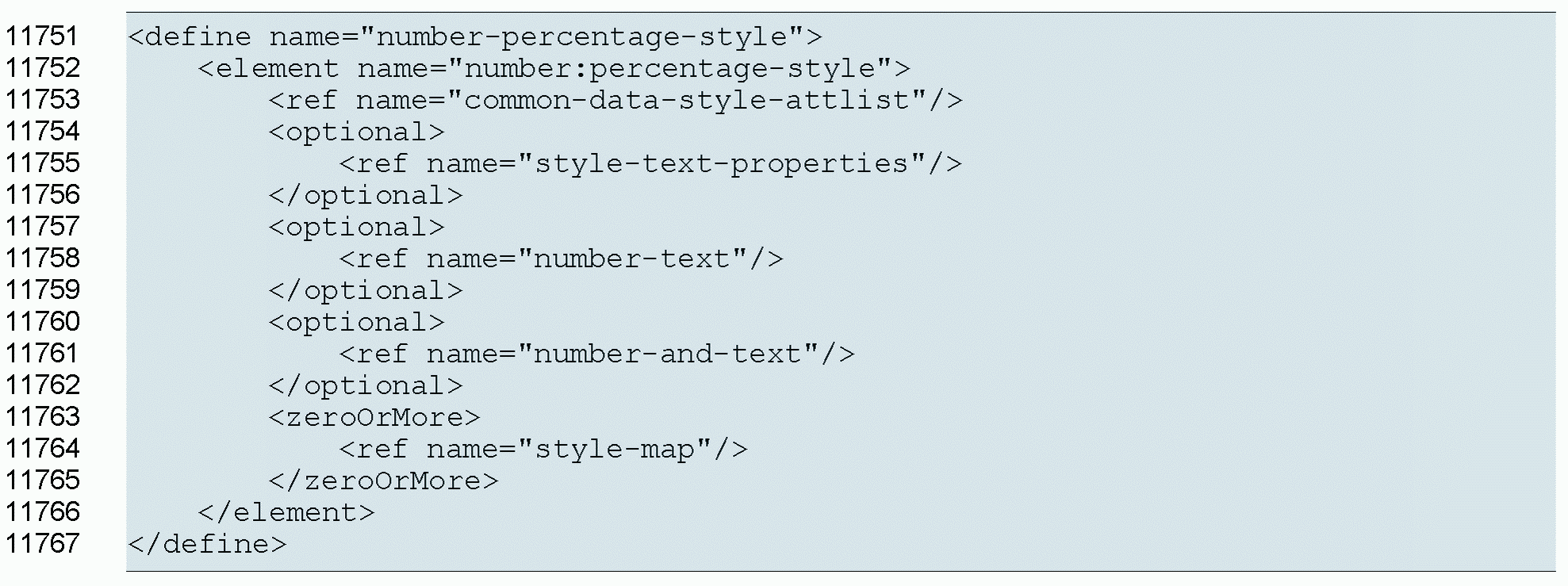This screenshot has height=586, width=1568.
Task: Click the opening optional tag on line 11760
Action: pos(356,322)
